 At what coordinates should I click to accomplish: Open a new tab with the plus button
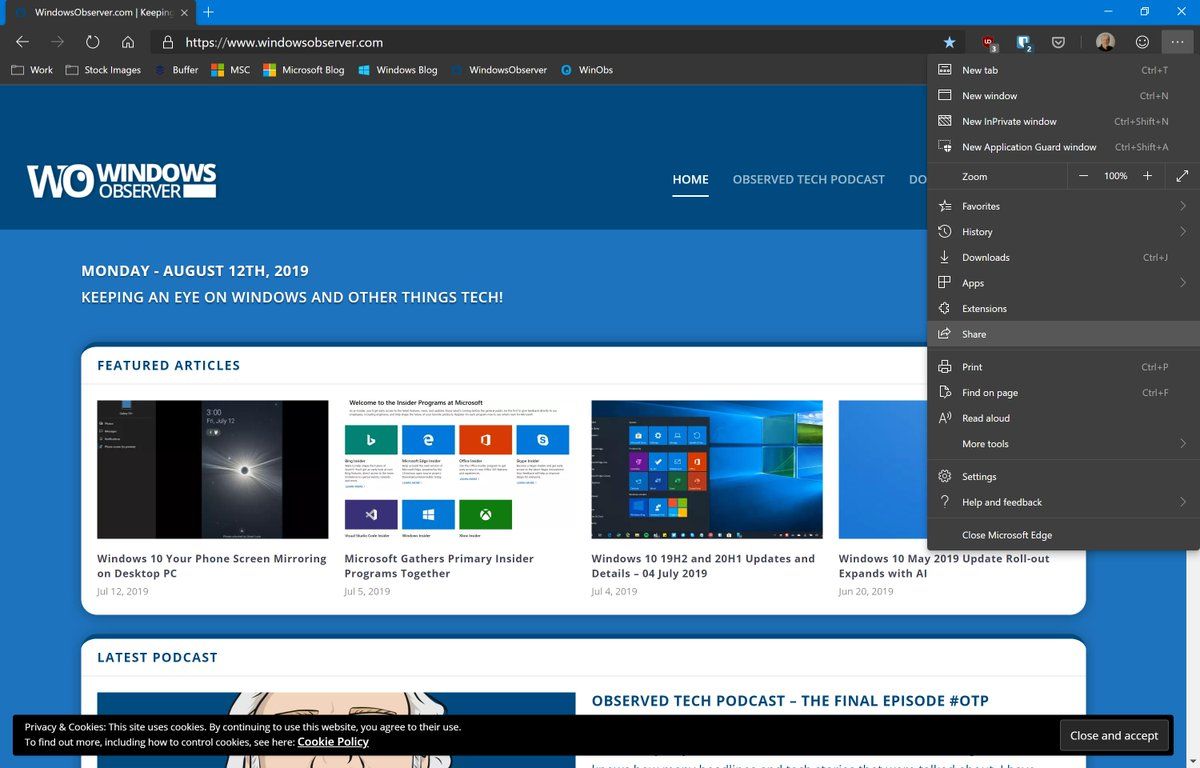208,12
